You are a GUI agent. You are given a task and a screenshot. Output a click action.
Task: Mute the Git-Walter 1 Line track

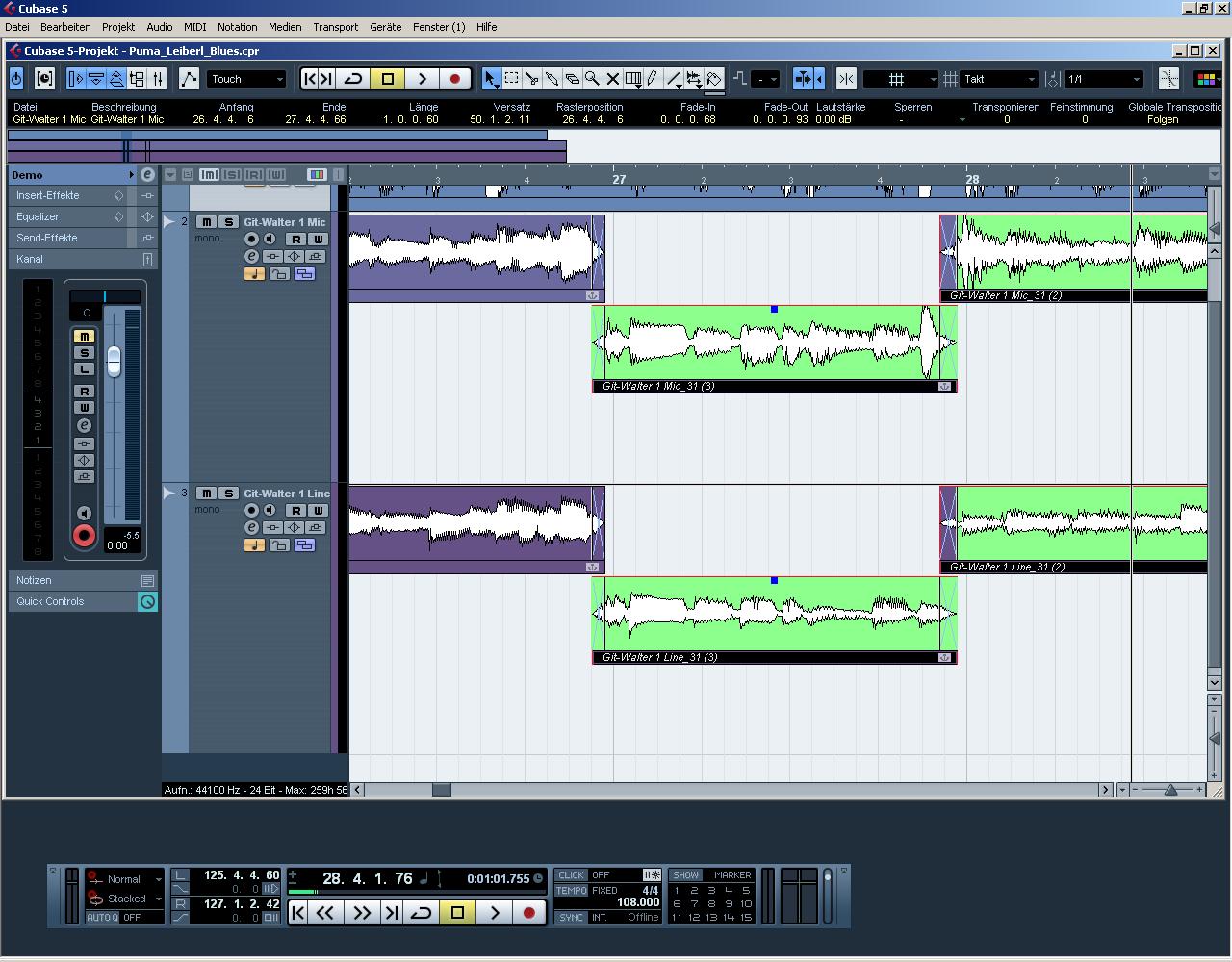(206, 494)
